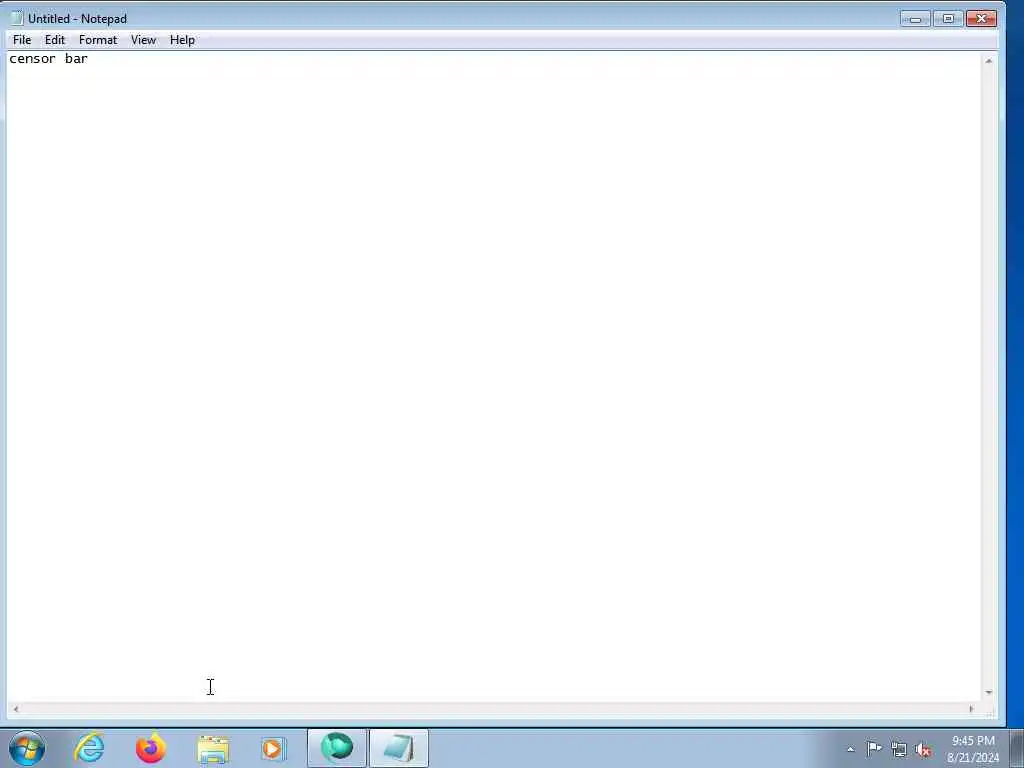Image resolution: width=1024 pixels, height=768 pixels.
Task: Open the Action Center flag icon
Action: [874, 749]
